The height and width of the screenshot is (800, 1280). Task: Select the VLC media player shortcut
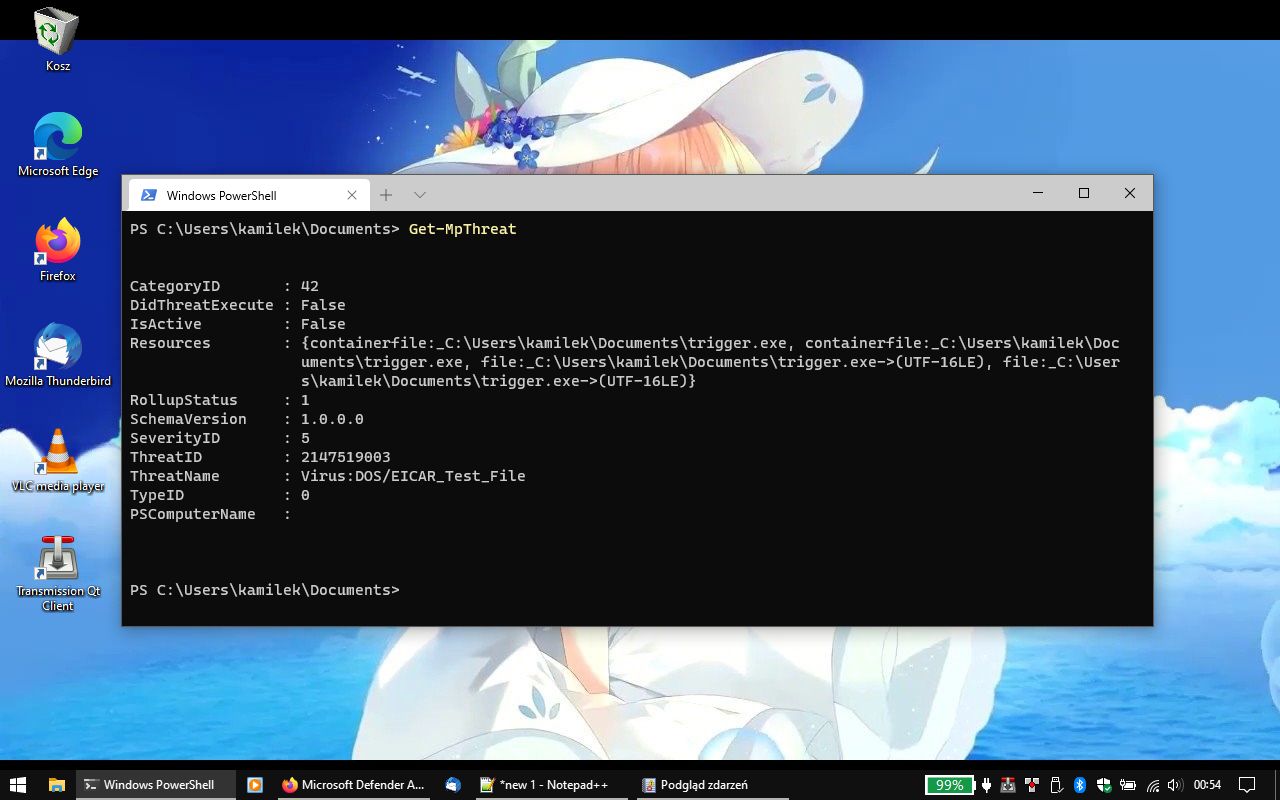58,460
